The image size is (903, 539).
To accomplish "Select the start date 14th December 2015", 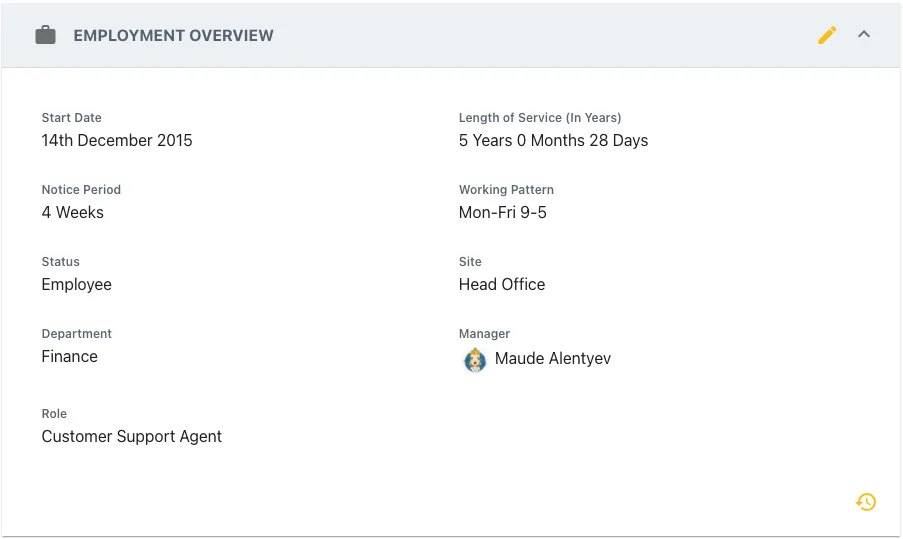I will click(117, 141).
